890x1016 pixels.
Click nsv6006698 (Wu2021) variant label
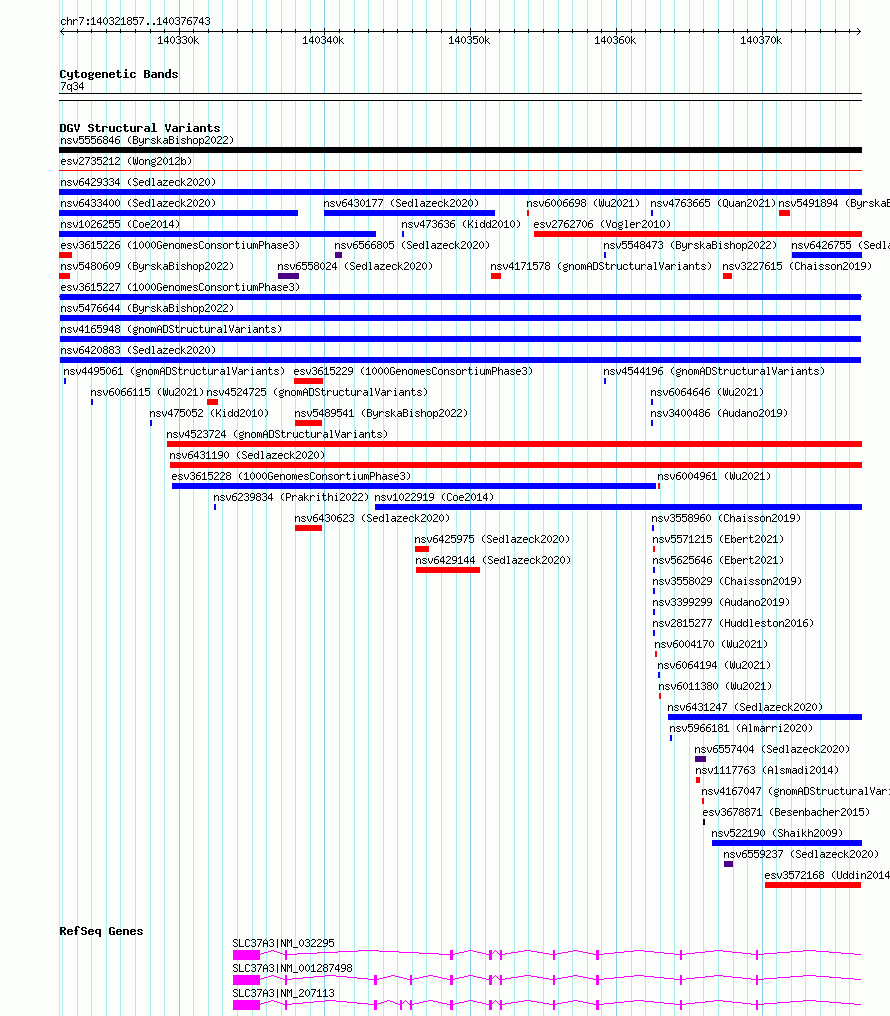pyautogui.click(x=583, y=203)
